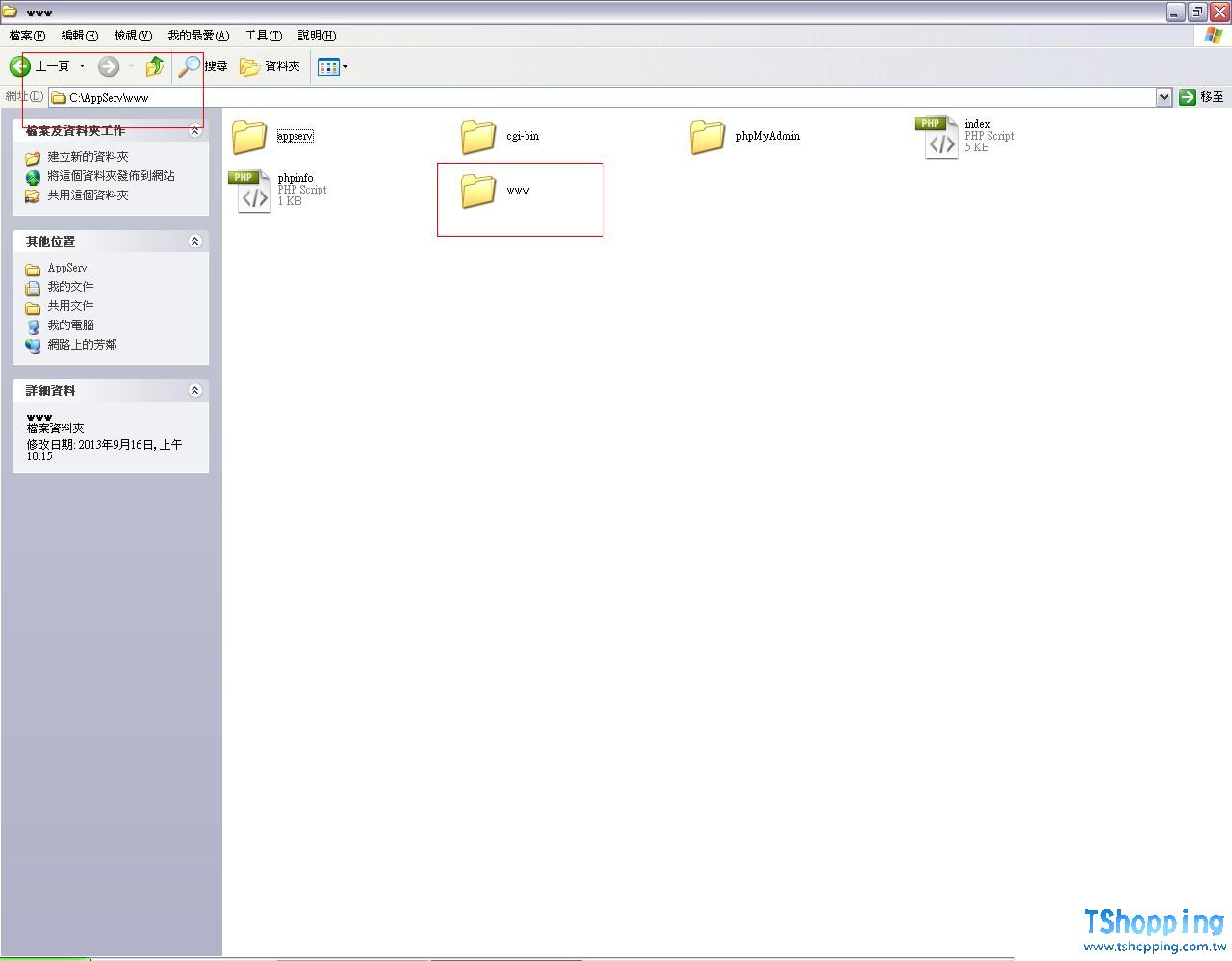Collapse the 詳細資料 panel
The width and height of the screenshot is (1232, 961).
pyautogui.click(x=194, y=390)
